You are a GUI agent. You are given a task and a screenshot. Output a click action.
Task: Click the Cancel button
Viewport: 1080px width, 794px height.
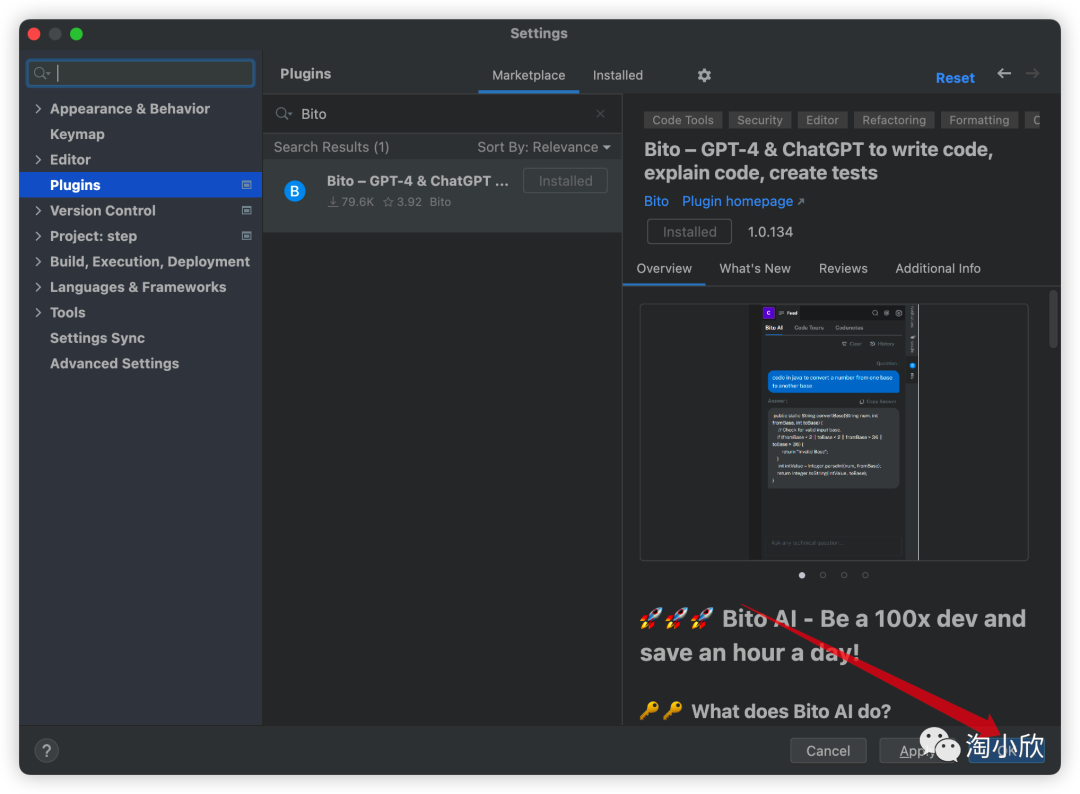(828, 751)
